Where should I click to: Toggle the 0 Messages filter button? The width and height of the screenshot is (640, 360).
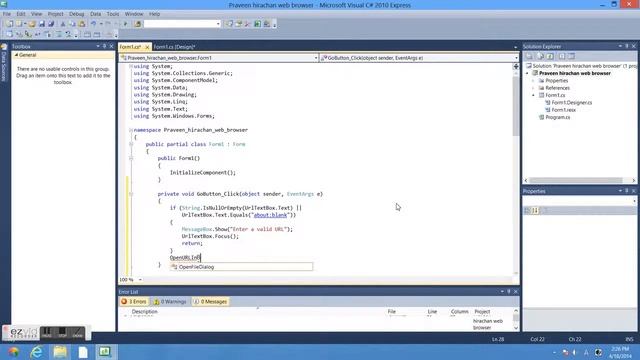[210, 302]
